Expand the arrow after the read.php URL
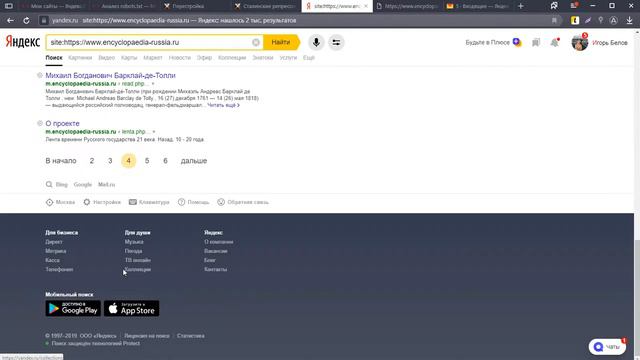 pos(153,84)
